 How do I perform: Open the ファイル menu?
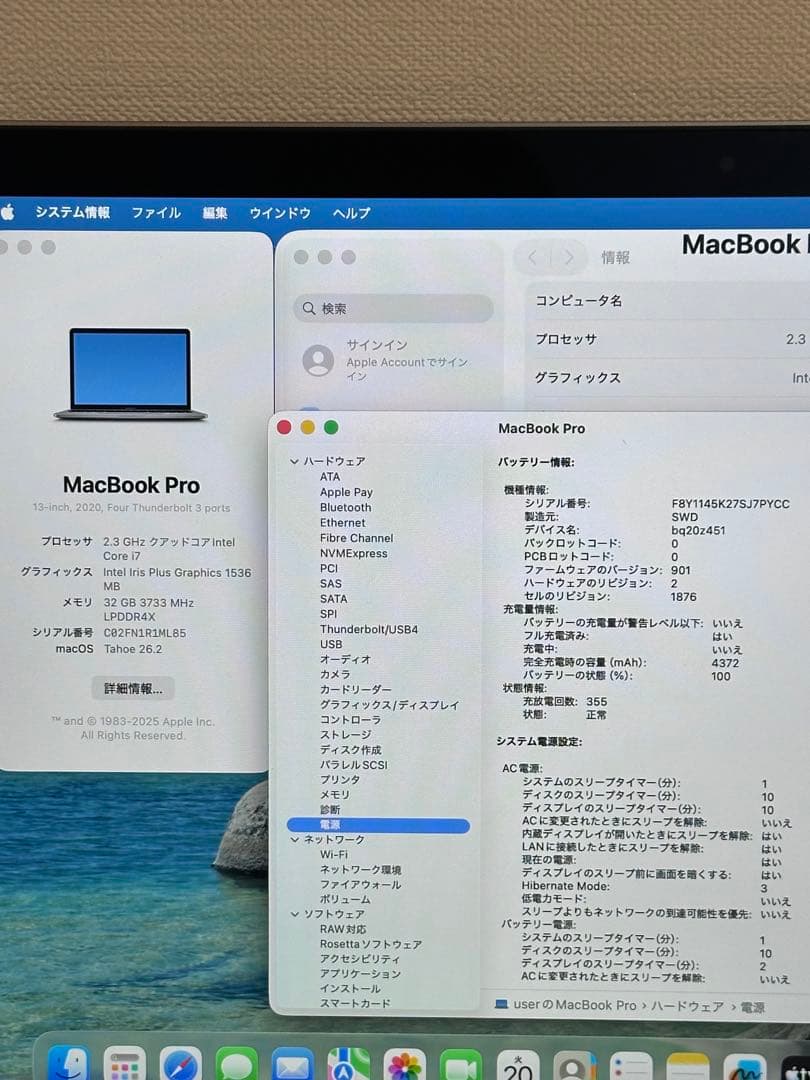coord(155,212)
